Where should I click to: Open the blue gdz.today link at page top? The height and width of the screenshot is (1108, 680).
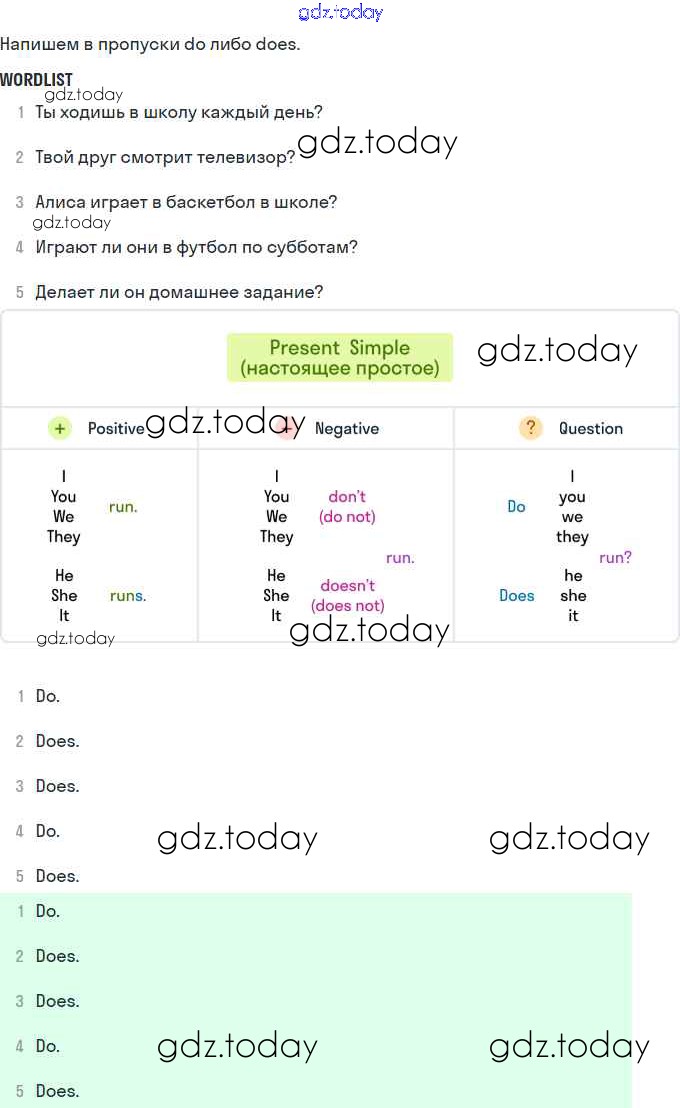340,12
